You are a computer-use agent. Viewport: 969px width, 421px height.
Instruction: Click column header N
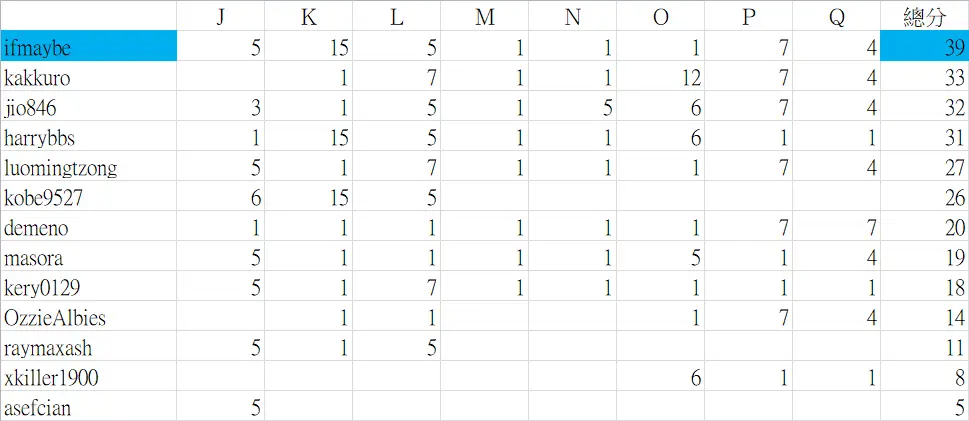[573, 17]
